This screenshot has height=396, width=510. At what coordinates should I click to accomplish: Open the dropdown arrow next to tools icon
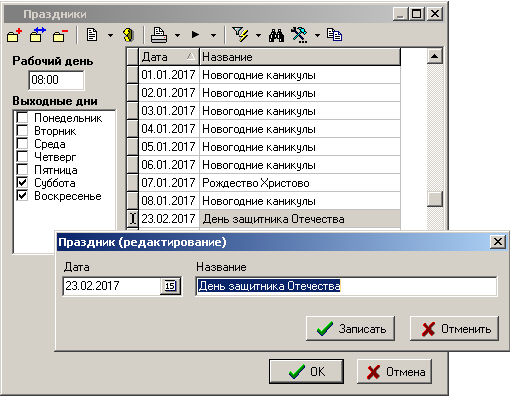click(x=317, y=35)
